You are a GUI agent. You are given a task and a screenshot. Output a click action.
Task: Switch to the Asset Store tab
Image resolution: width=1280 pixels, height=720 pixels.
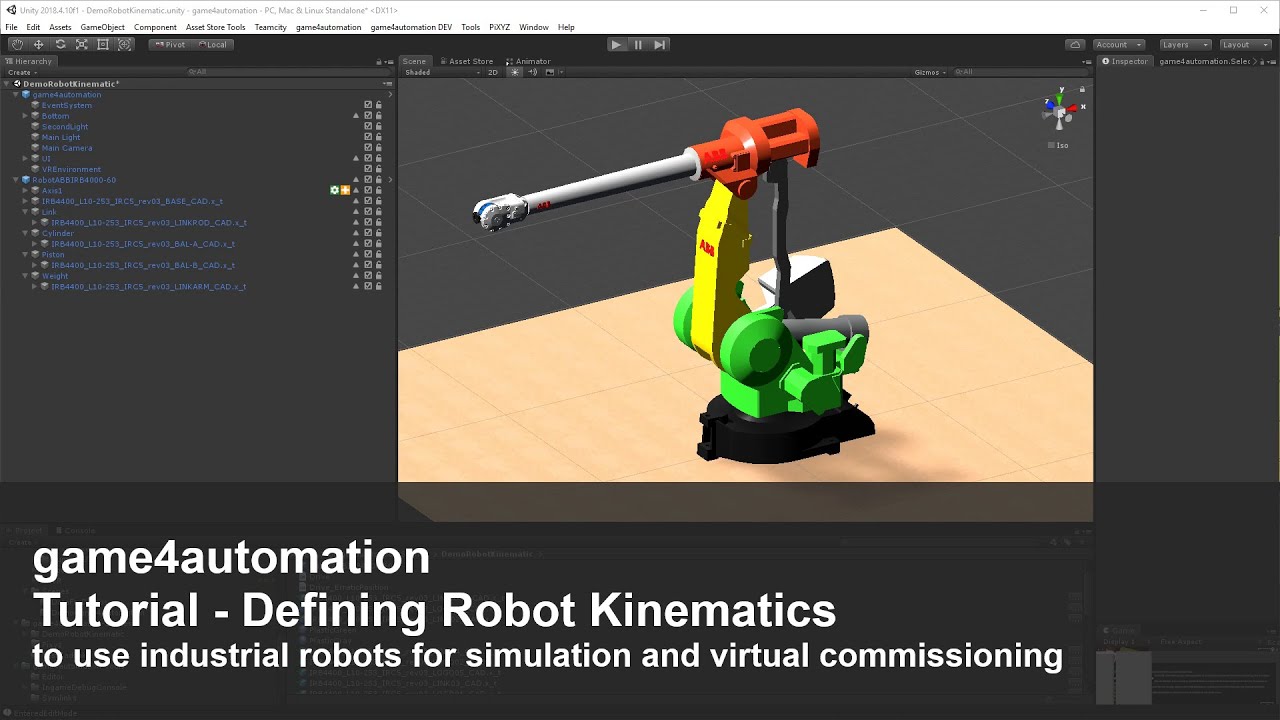466,61
